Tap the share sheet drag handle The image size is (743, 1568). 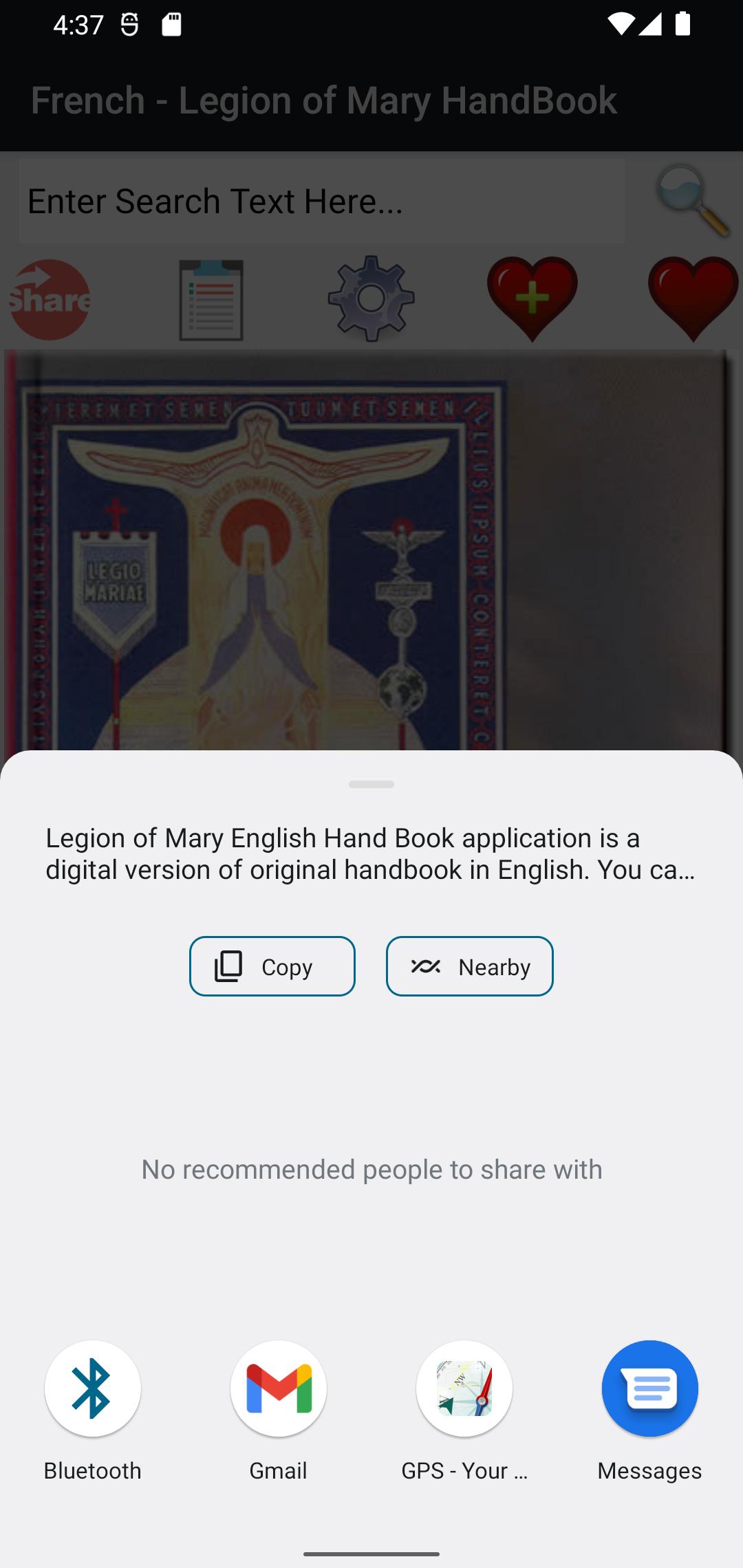pyautogui.click(x=371, y=784)
